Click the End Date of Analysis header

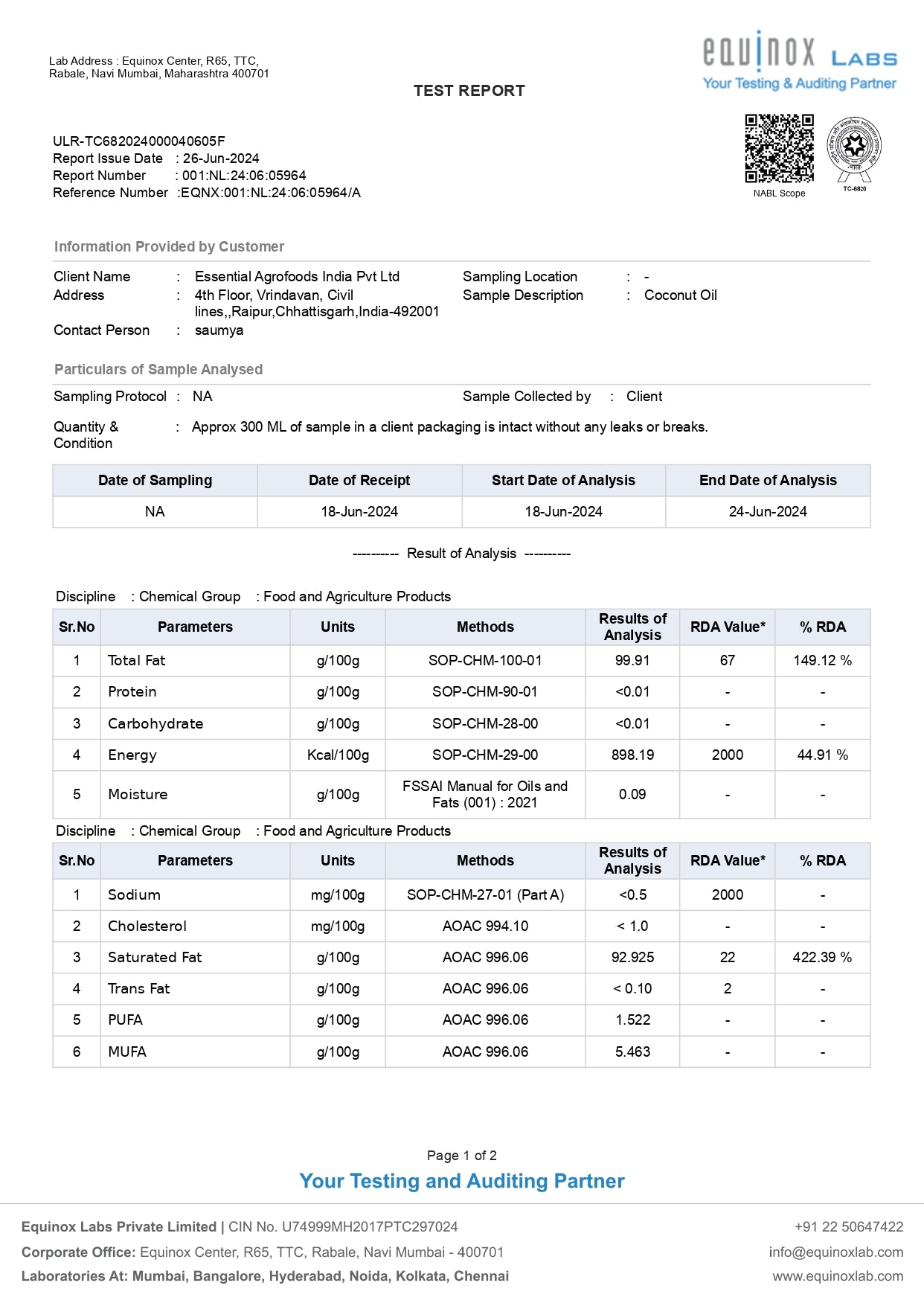tap(767, 481)
